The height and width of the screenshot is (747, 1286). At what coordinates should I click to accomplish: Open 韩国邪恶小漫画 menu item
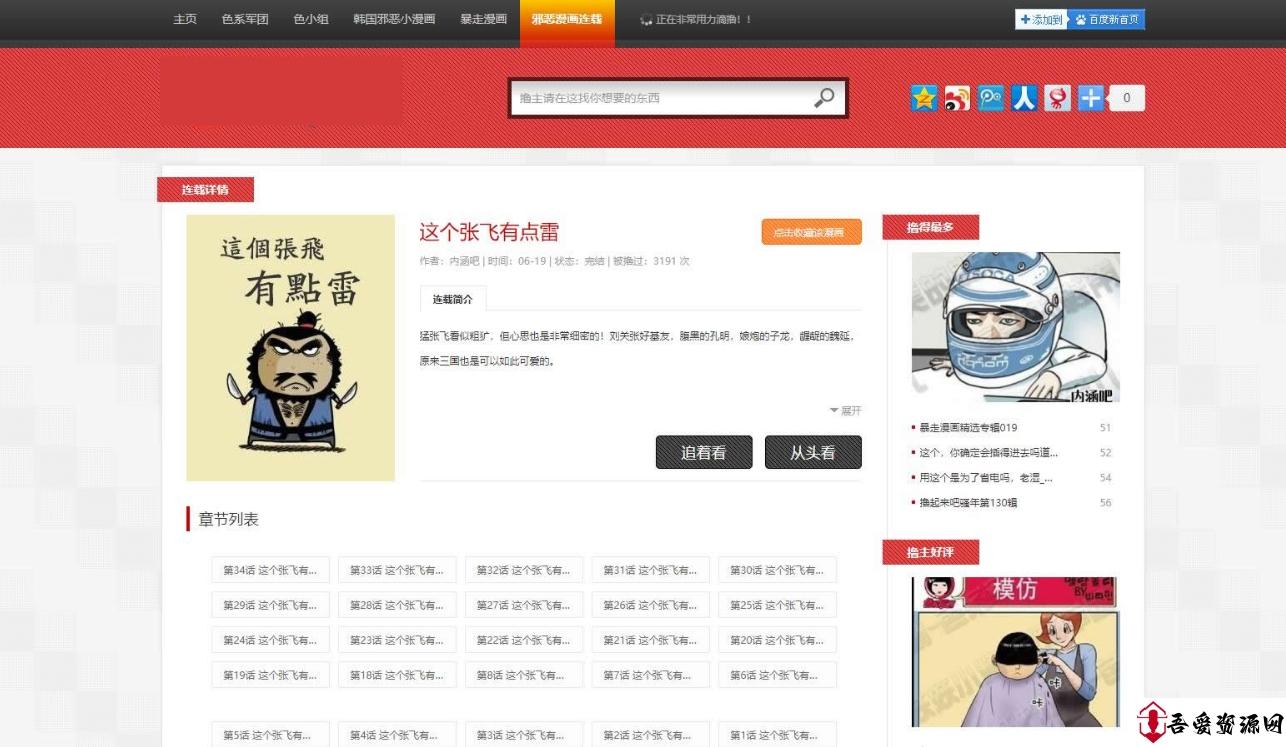[x=394, y=19]
